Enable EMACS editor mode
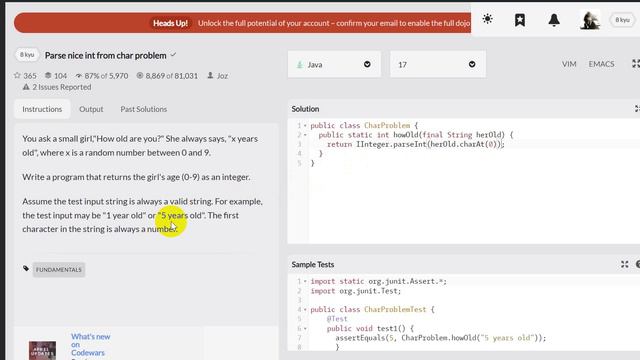The height and width of the screenshot is (360, 640). (601, 64)
